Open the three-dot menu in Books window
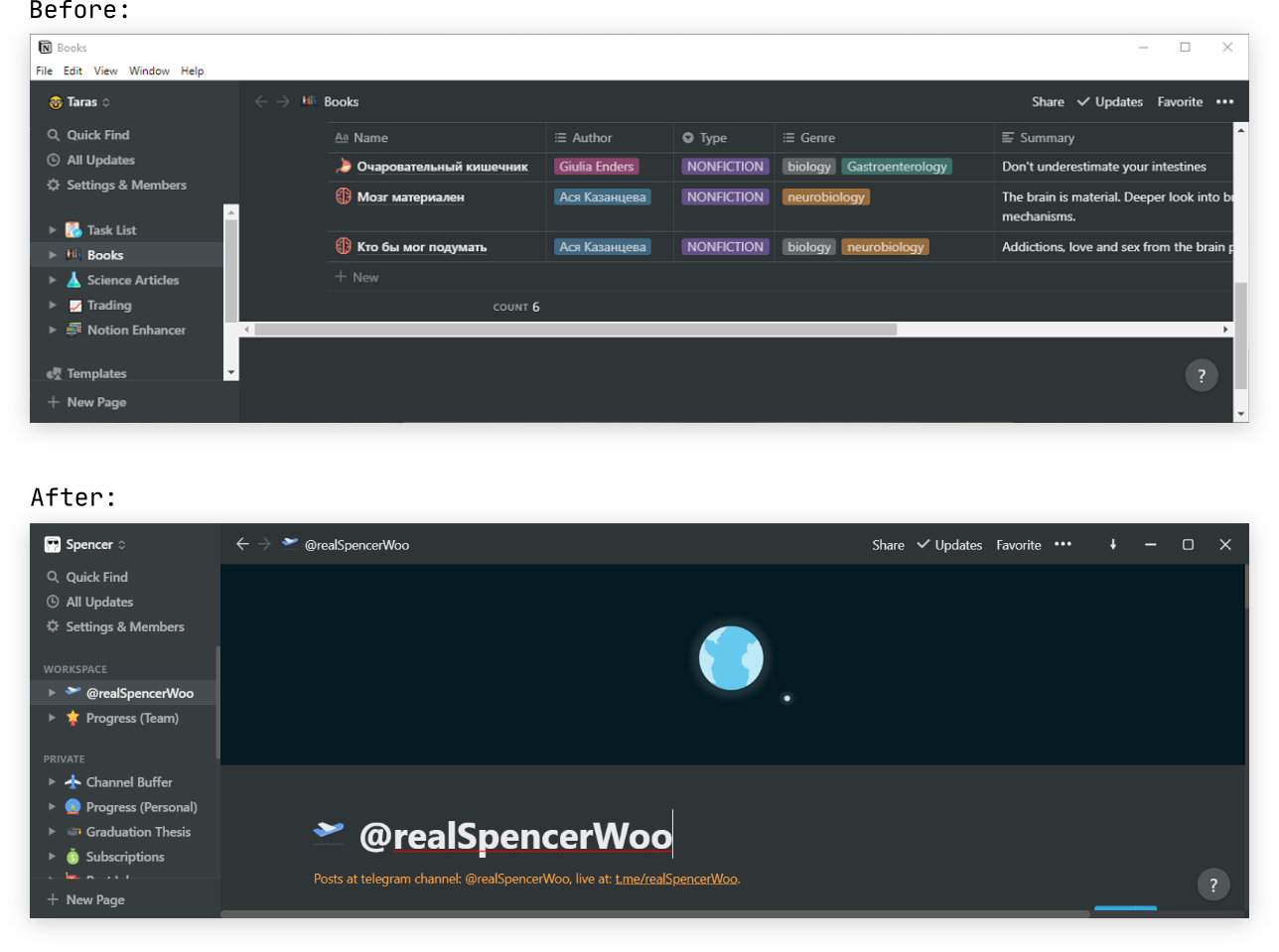The image size is (1279, 952). (1225, 101)
